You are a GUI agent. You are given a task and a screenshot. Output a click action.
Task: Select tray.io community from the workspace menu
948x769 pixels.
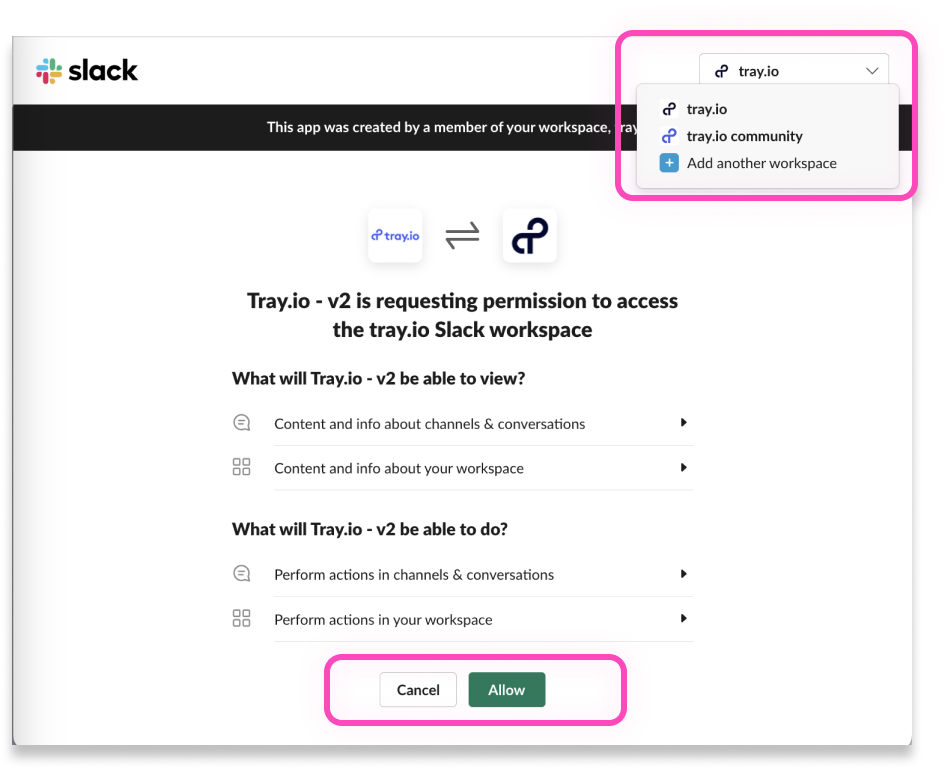click(x=744, y=136)
